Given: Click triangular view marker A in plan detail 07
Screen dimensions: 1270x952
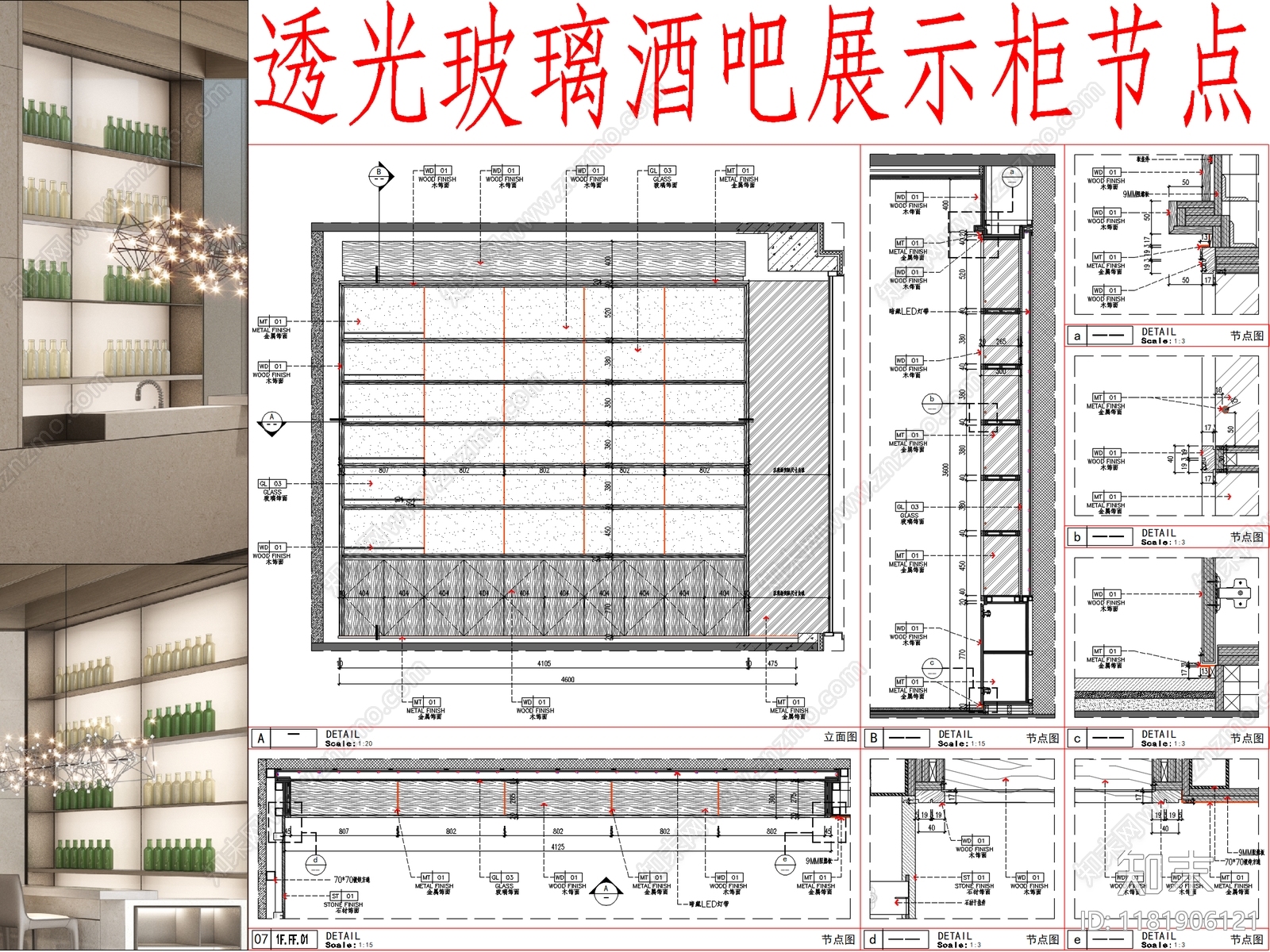Looking at the screenshot, I should pos(606,890).
